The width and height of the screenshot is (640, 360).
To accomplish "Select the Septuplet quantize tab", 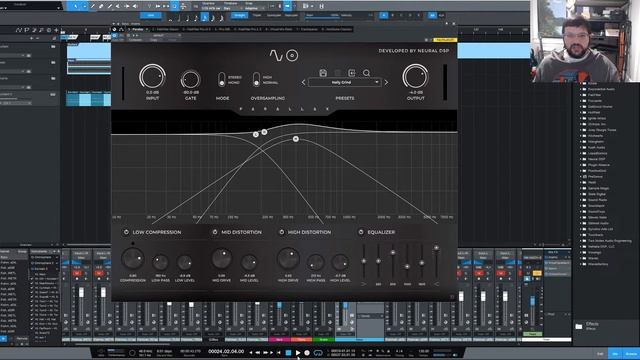I will [291, 16].
